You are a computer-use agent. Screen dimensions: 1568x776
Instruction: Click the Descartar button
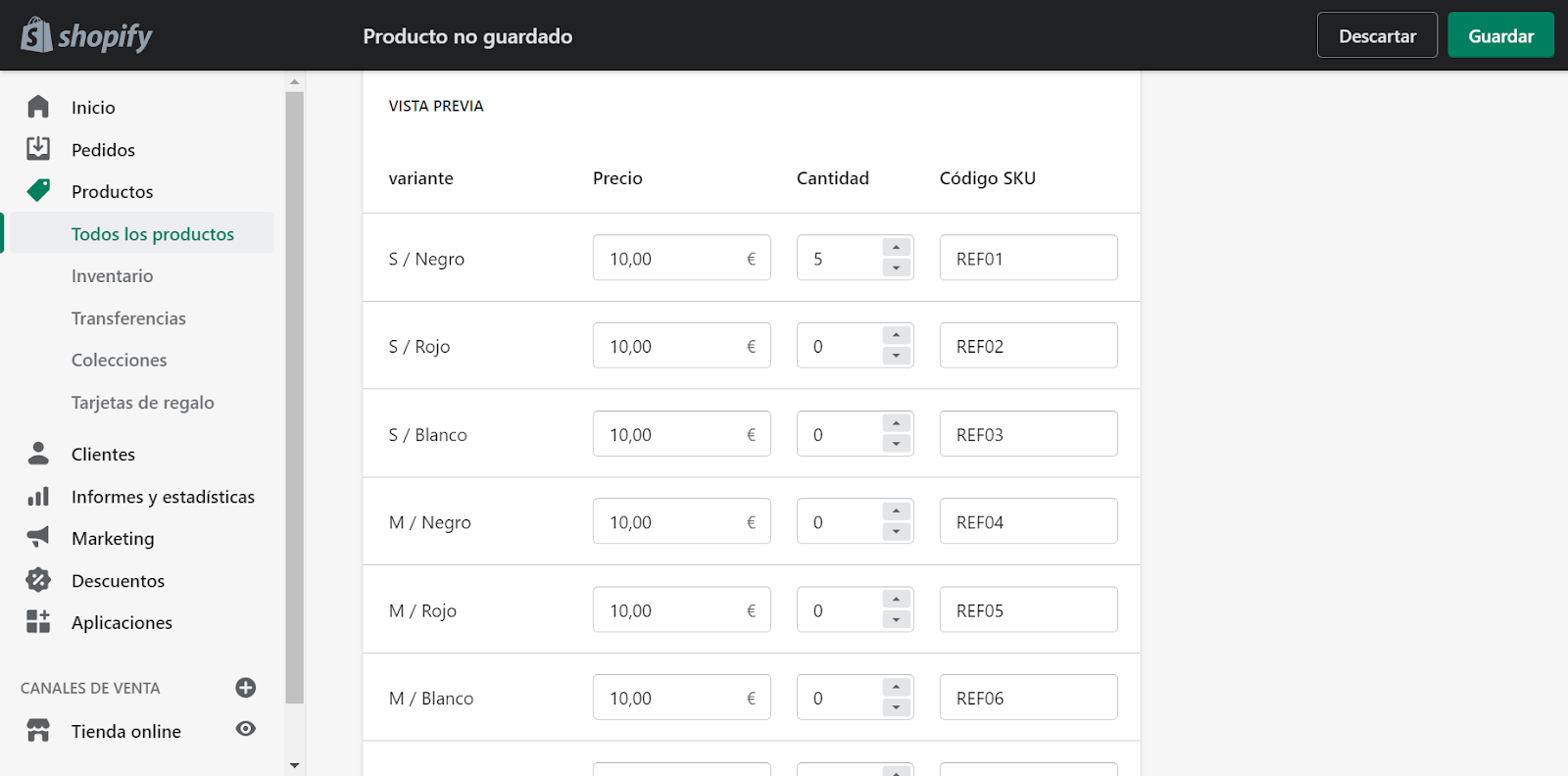click(x=1377, y=36)
